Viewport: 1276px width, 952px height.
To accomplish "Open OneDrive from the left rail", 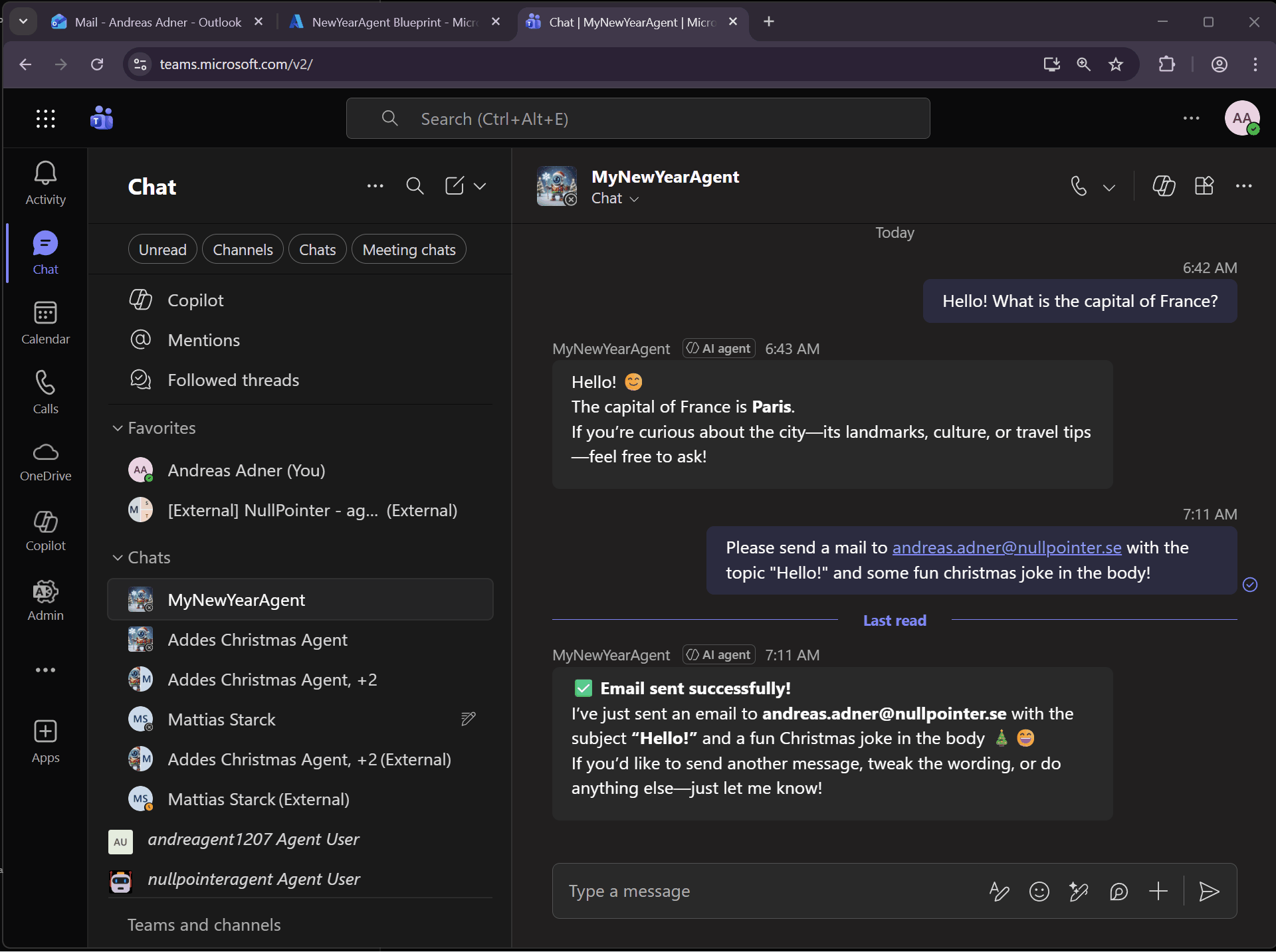I will (x=45, y=462).
